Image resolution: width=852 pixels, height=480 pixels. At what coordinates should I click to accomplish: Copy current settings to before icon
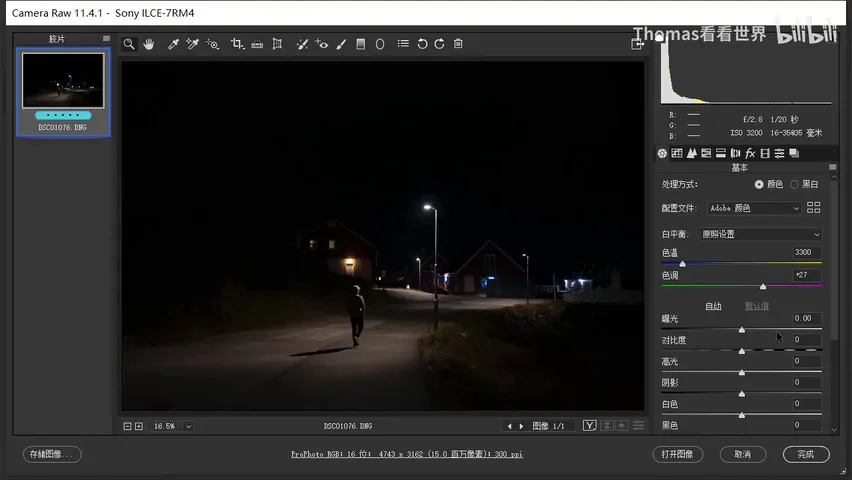[x=622, y=426]
